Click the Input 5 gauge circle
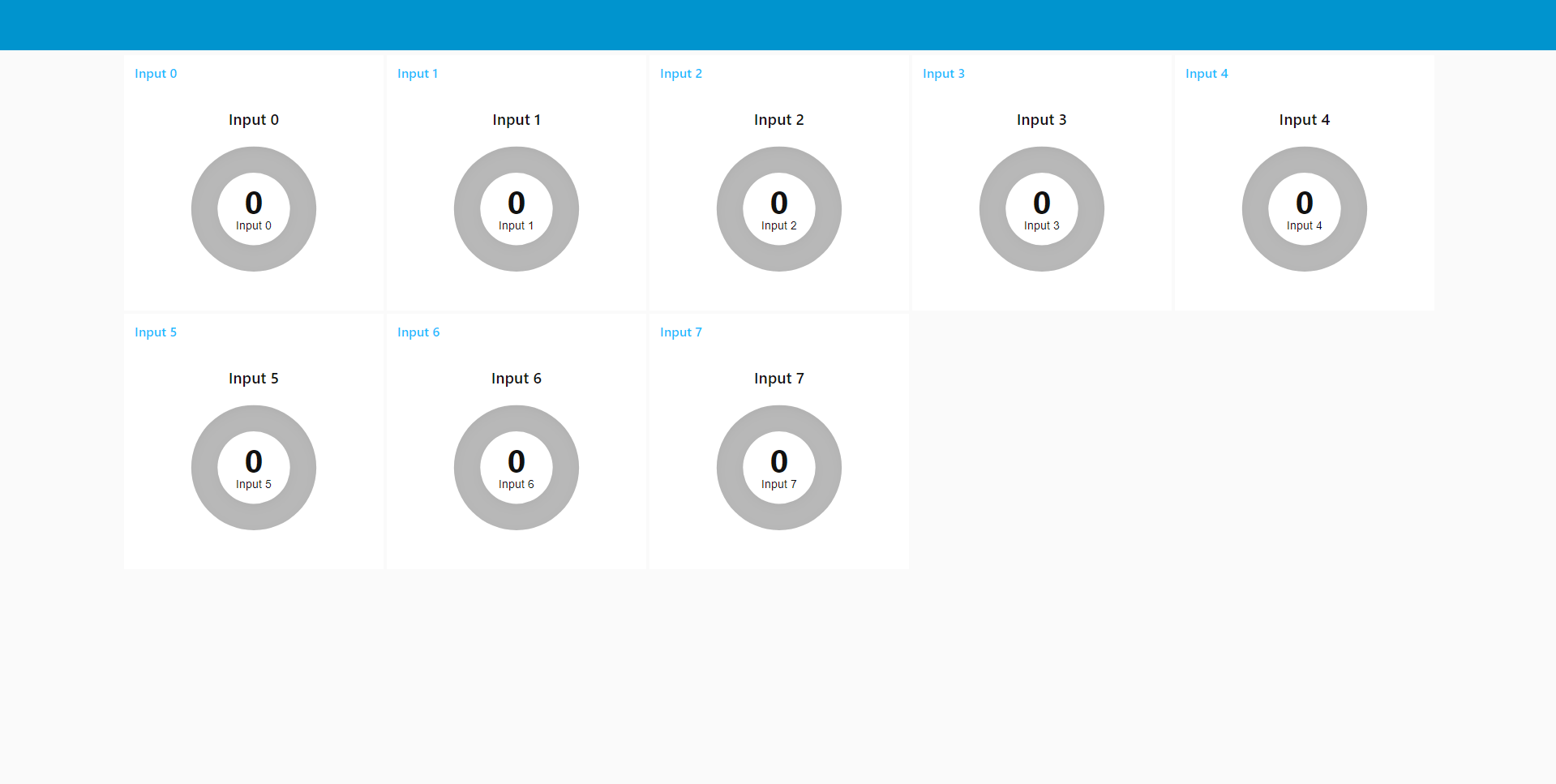This screenshot has width=1556, height=784. pyautogui.click(x=254, y=467)
